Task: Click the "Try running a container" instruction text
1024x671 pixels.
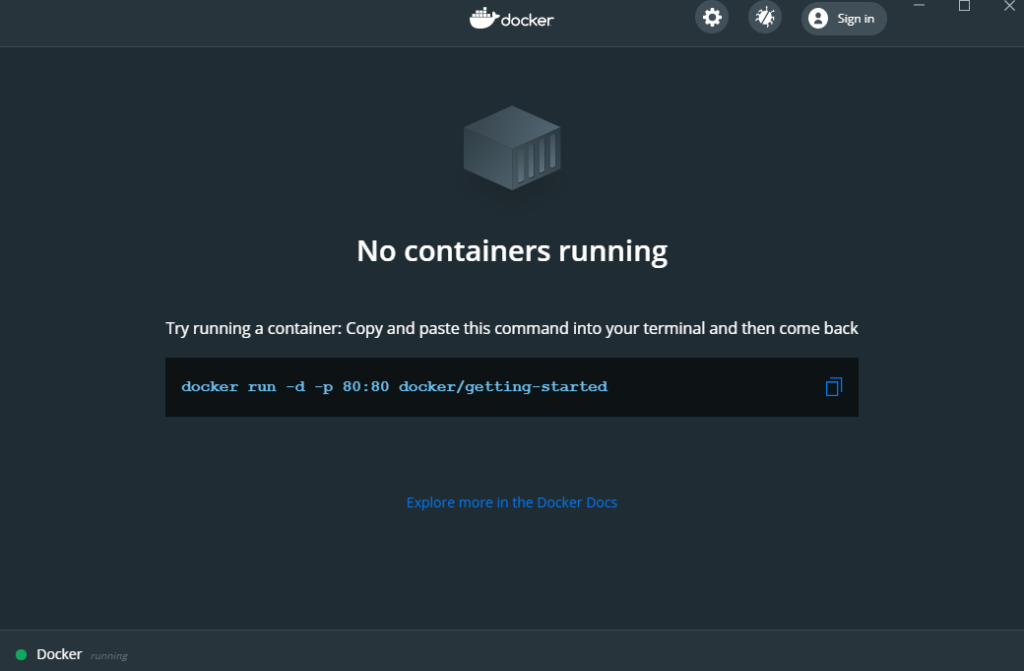Action: click(511, 328)
